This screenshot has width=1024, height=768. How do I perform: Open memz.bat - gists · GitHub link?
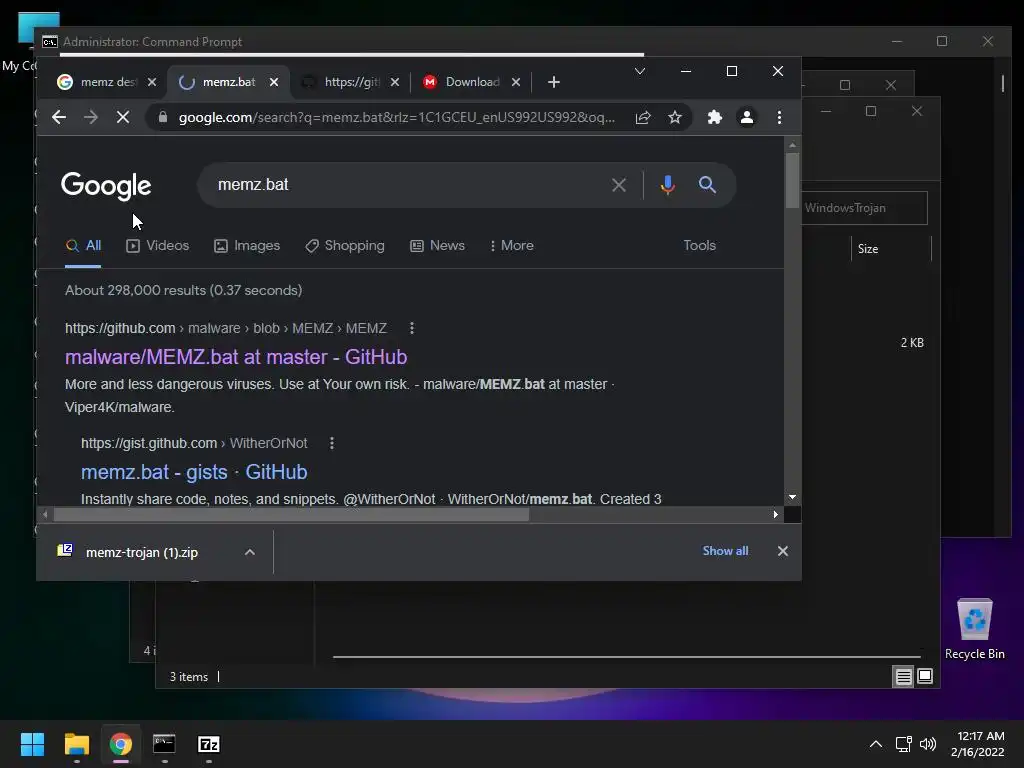tap(194, 472)
